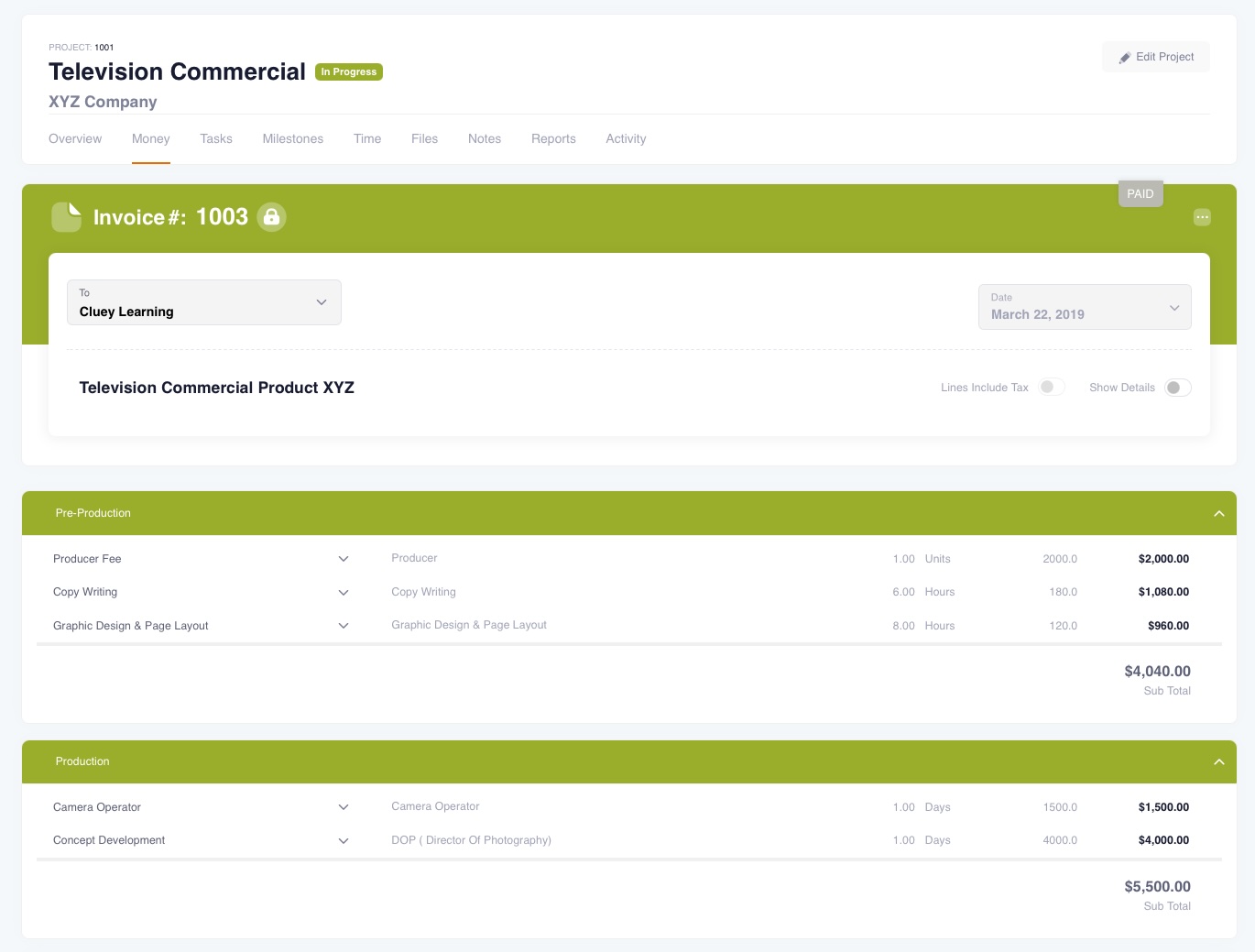Enable the Lines Include Tax toggle
Viewport: 1255px width, 952px height.
tap(1051, 388)
